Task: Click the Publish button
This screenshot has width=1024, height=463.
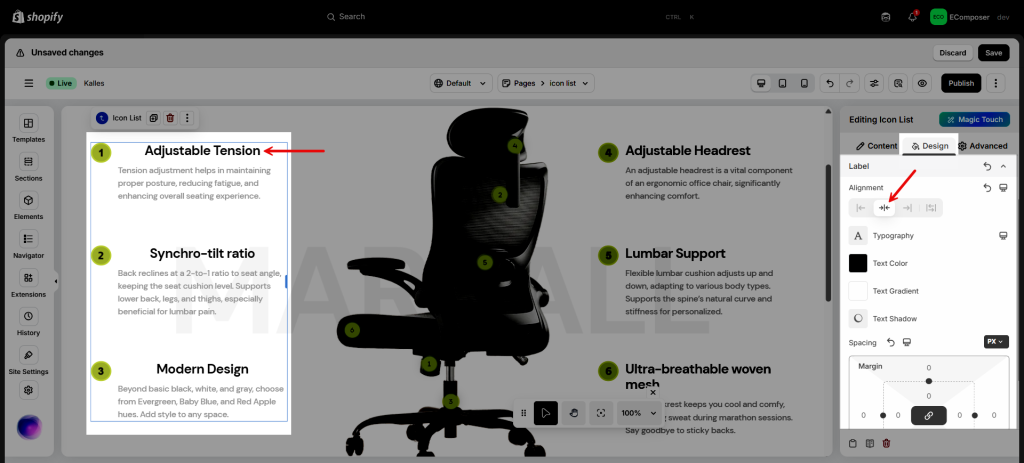Action: click(960, 83)
